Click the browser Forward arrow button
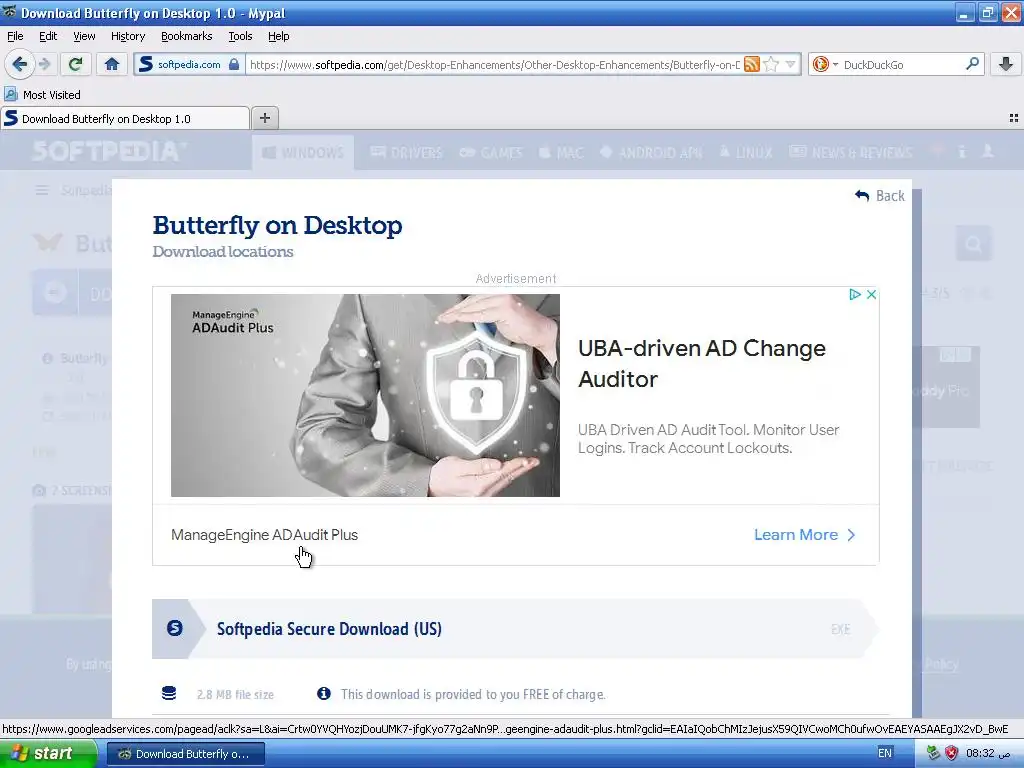Viewport: 1024px width, 768px height. (44, 64)
